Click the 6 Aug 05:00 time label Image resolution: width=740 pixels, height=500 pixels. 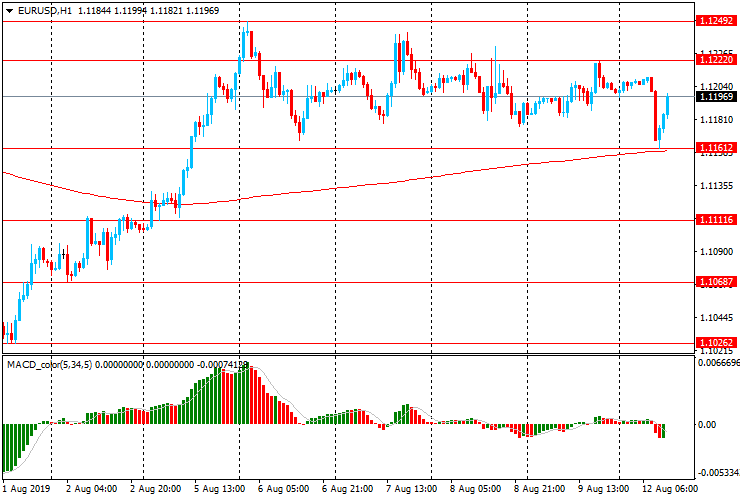click(x=284, y=489)
